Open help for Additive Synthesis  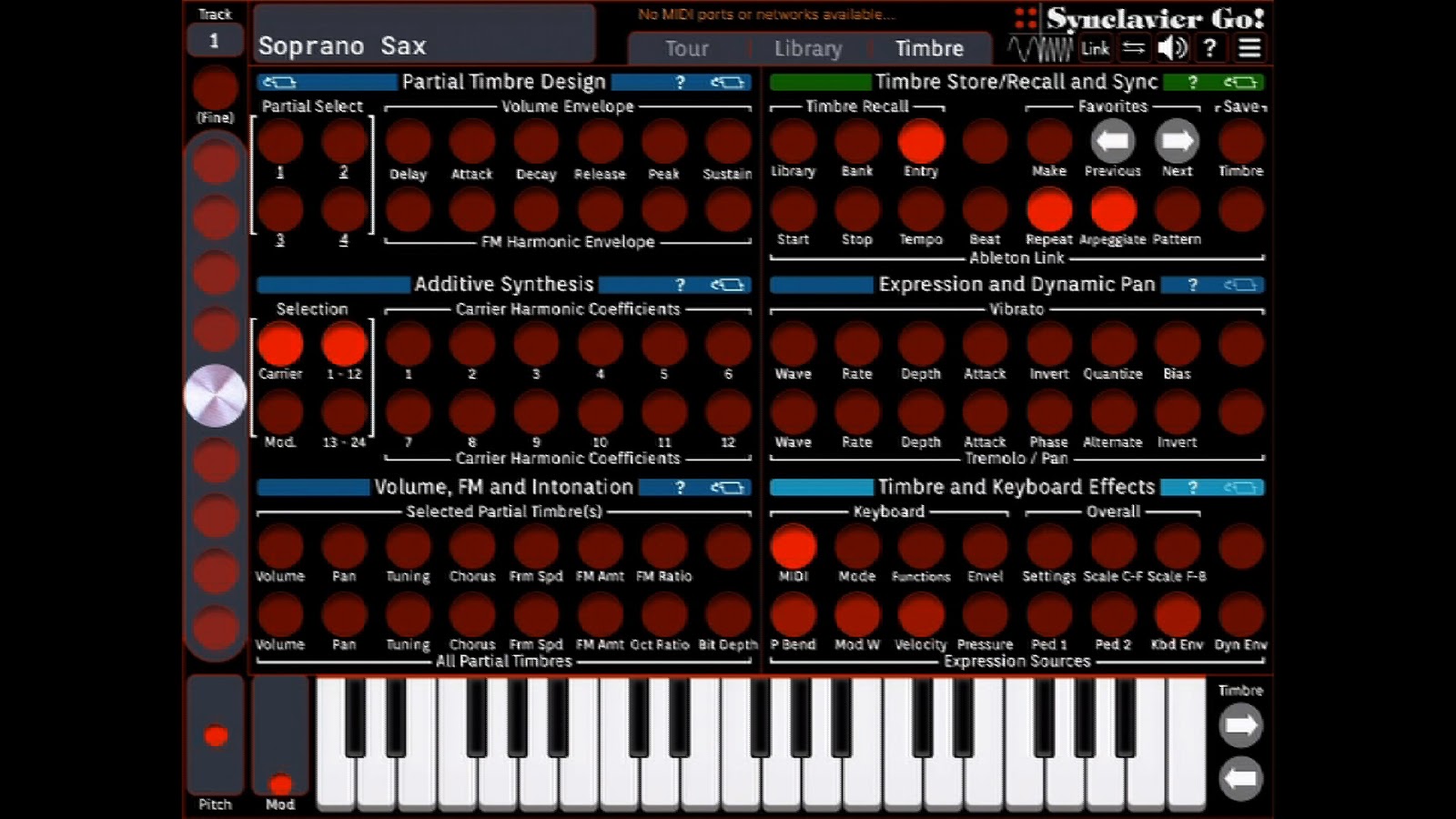click(x=680, y=285)
